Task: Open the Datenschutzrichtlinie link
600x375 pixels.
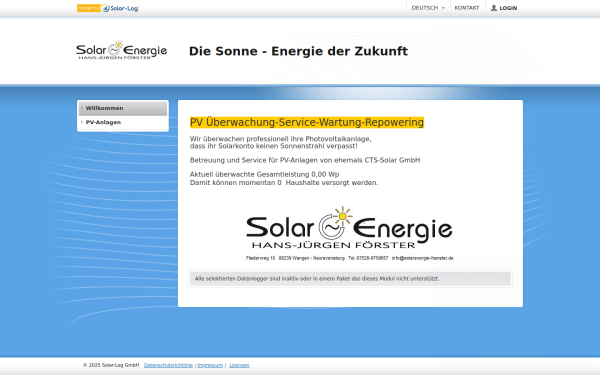Action: pyautogui.click(x=168, y=365)
